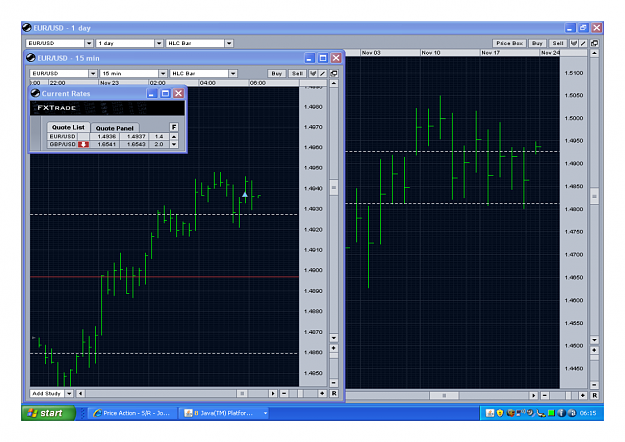Switch to the Quote Panel tab
Image resolution: width=625 pixels, height=442 pixels.
[x=114, y=128]
